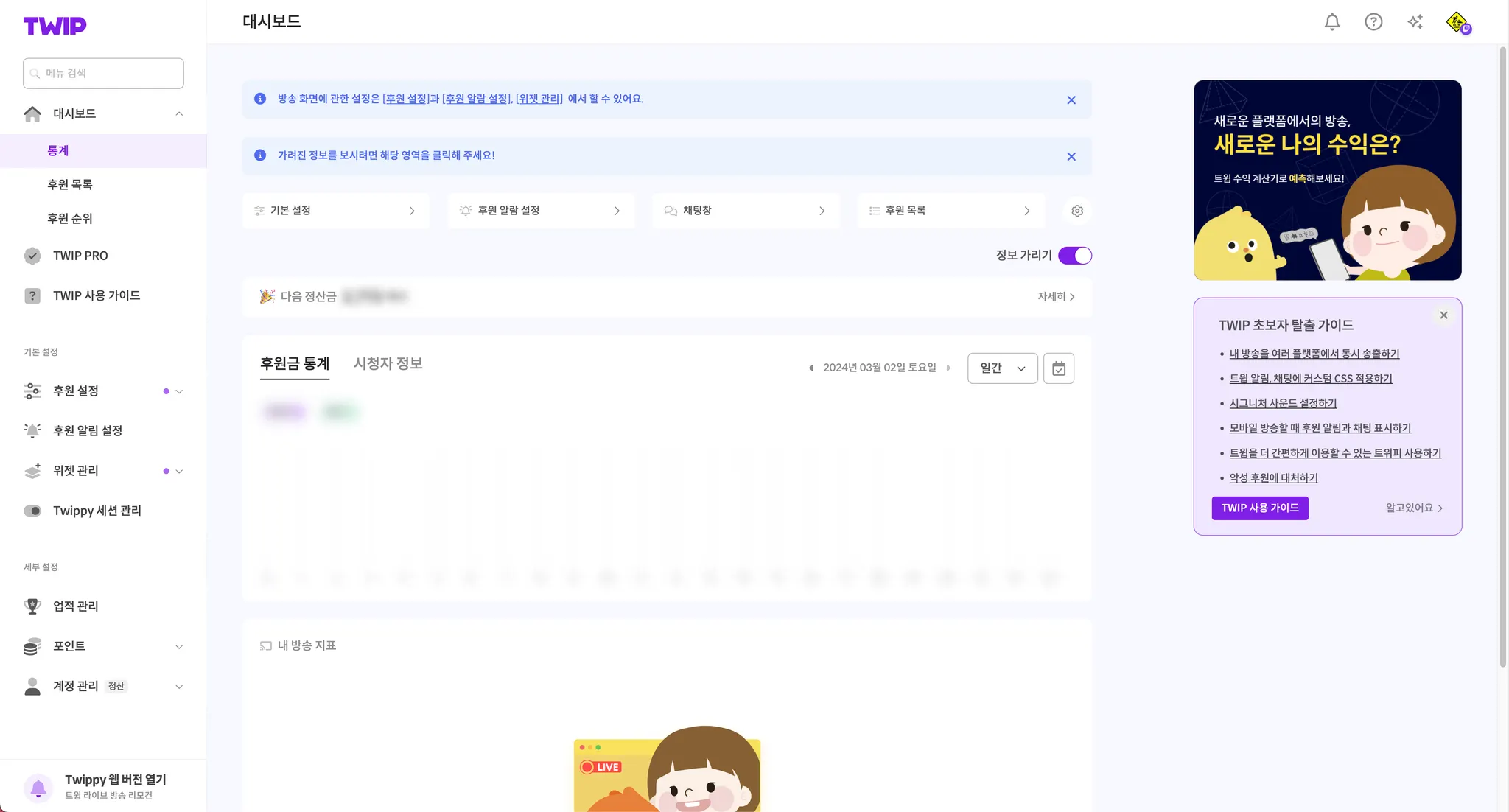Collapse the 대시보드 sidebar section
The width and height of the screenshot is (1509, 812).
pos(179,113)
